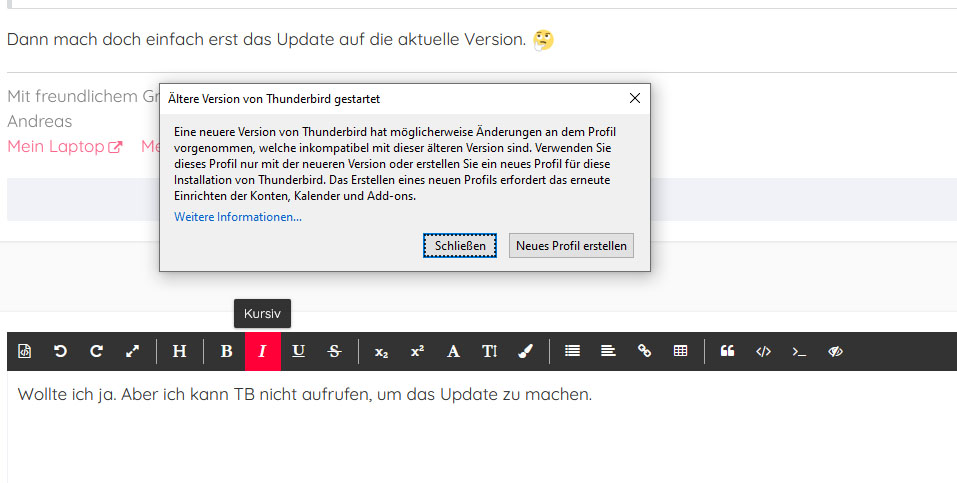This screenshot has width=957, height=483.
Task: Open the font family (A) option
Action: (453, 351)
